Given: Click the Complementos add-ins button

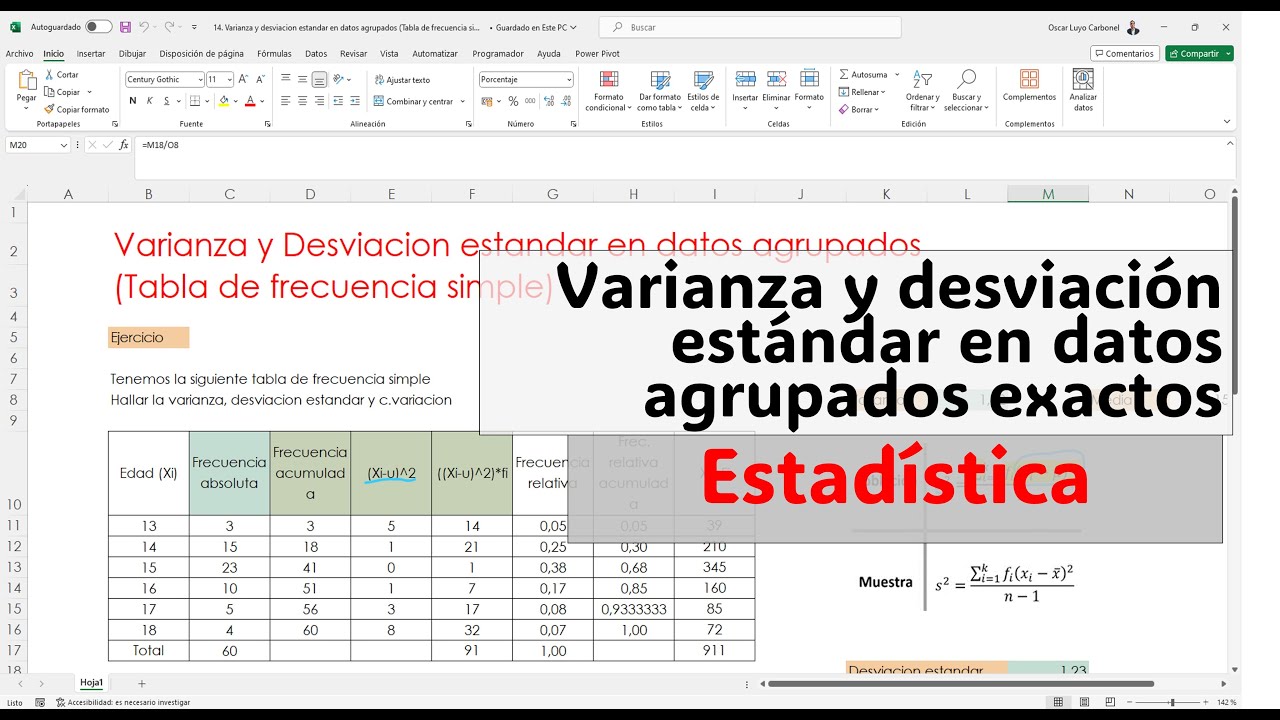Looking at the screenshot, I should click(x=1029, y=86).
